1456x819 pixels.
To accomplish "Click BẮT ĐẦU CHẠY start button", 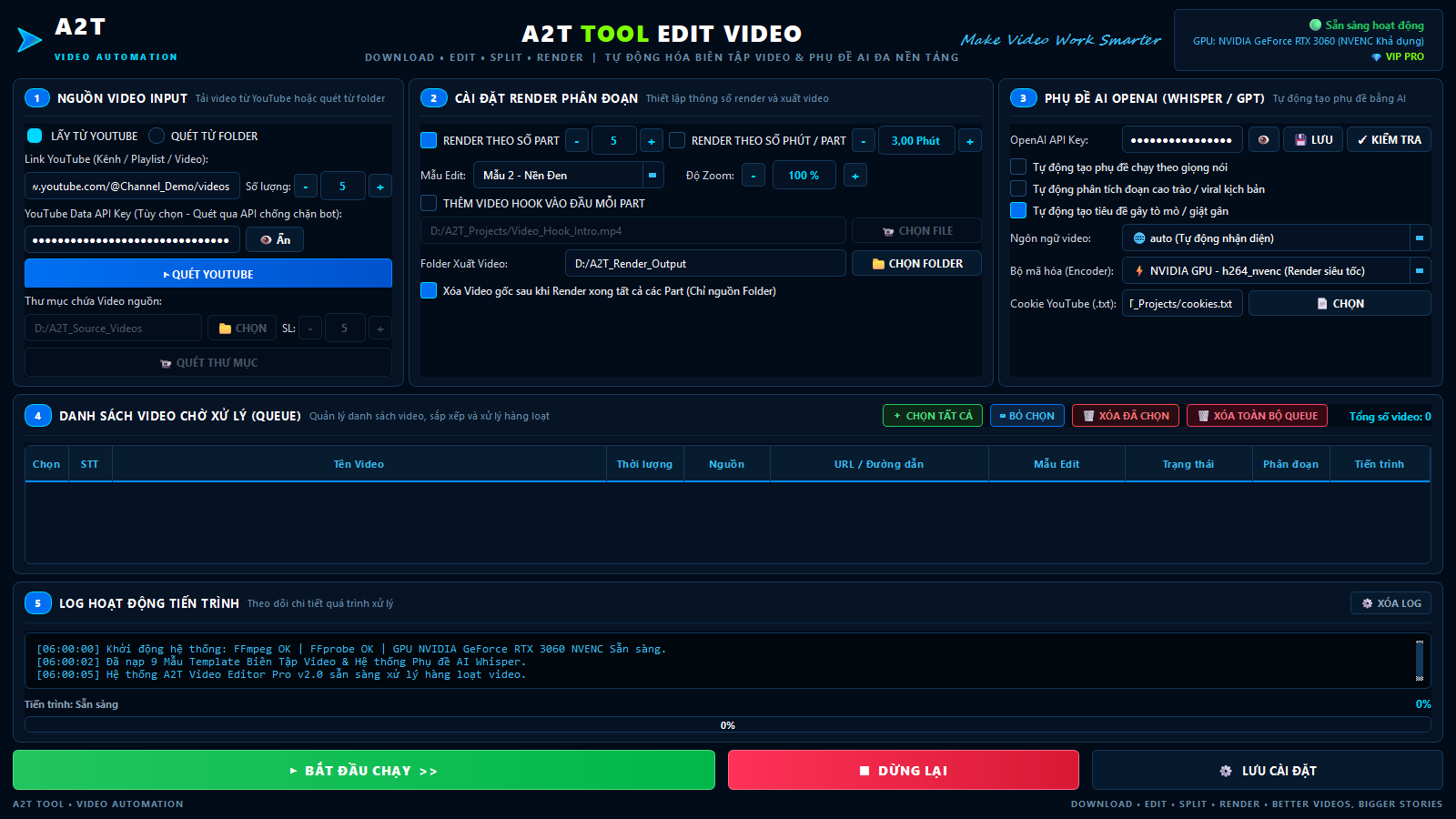I will (x=364, y=770).
